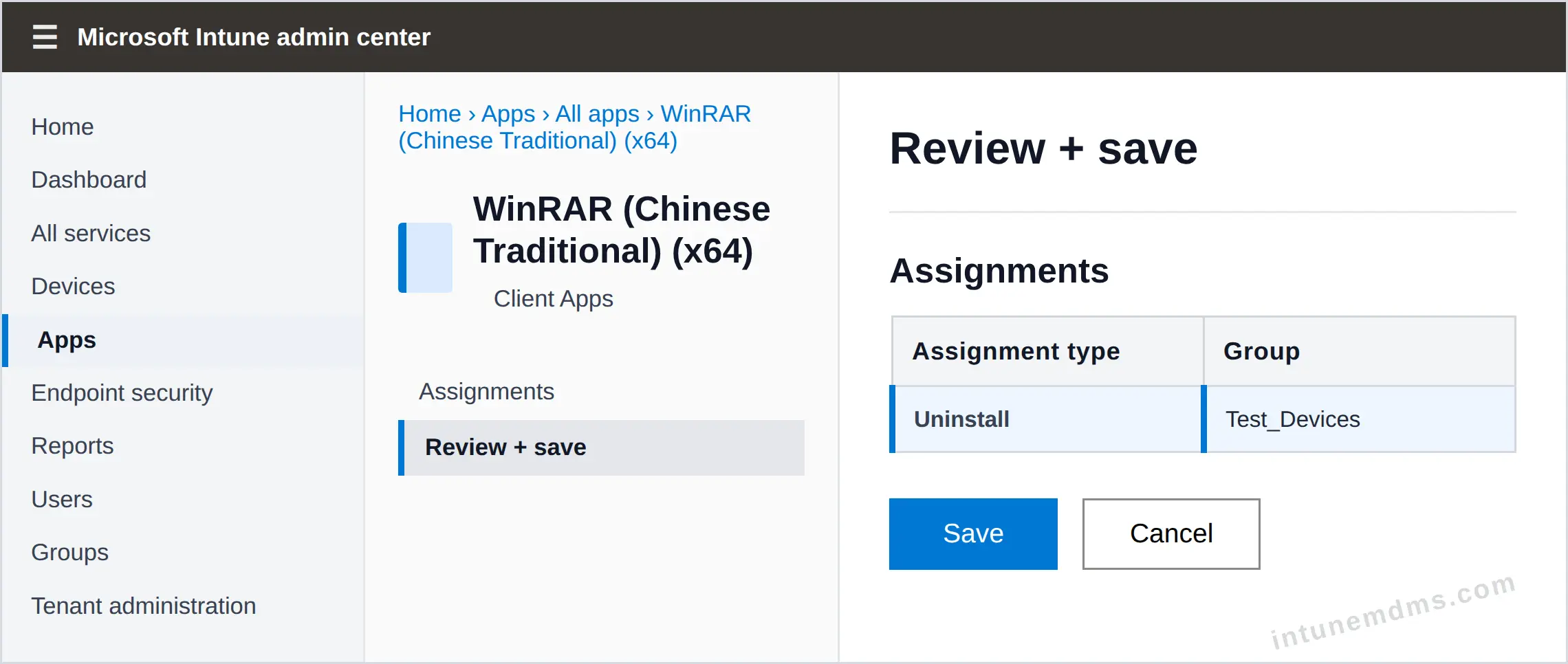Click the All apps breadcrumb link
This screenshot has width=1568, height=664.
pyautogui.click(x=597, y=113)
